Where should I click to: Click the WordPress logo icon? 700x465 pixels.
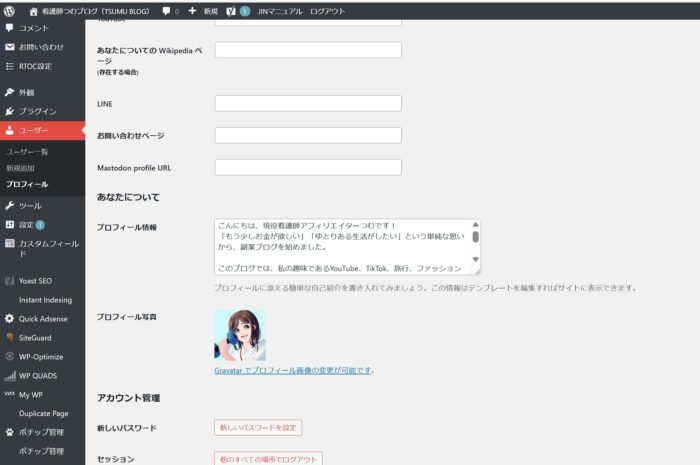point(9,11)
